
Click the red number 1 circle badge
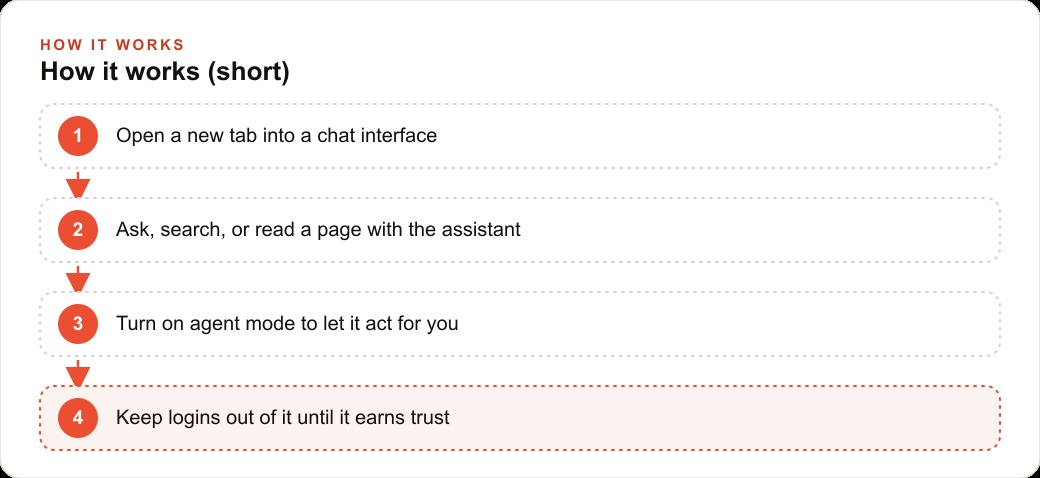click(x=78, y=136)
